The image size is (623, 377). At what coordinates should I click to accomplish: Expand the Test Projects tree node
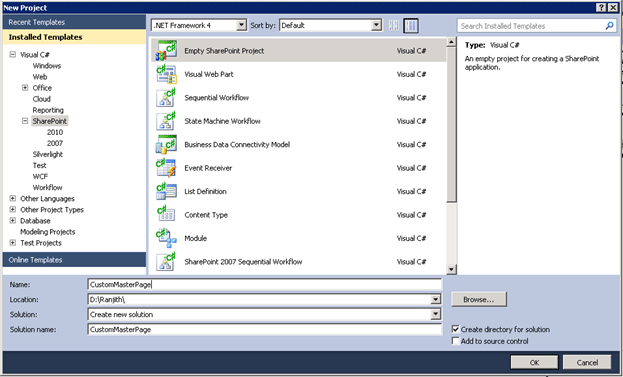click(x=13, y=243)
